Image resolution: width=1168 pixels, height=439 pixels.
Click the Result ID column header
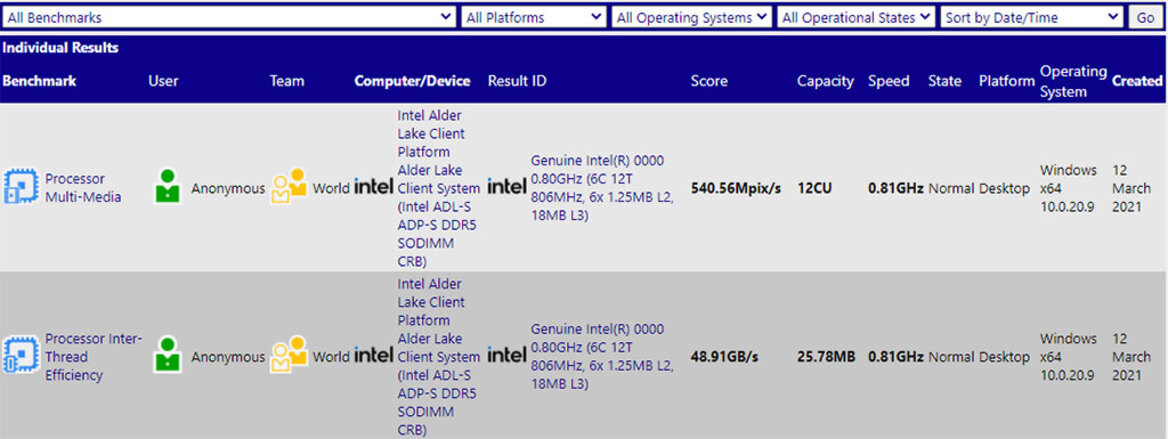pyautogui.click(x=517, y=81)
